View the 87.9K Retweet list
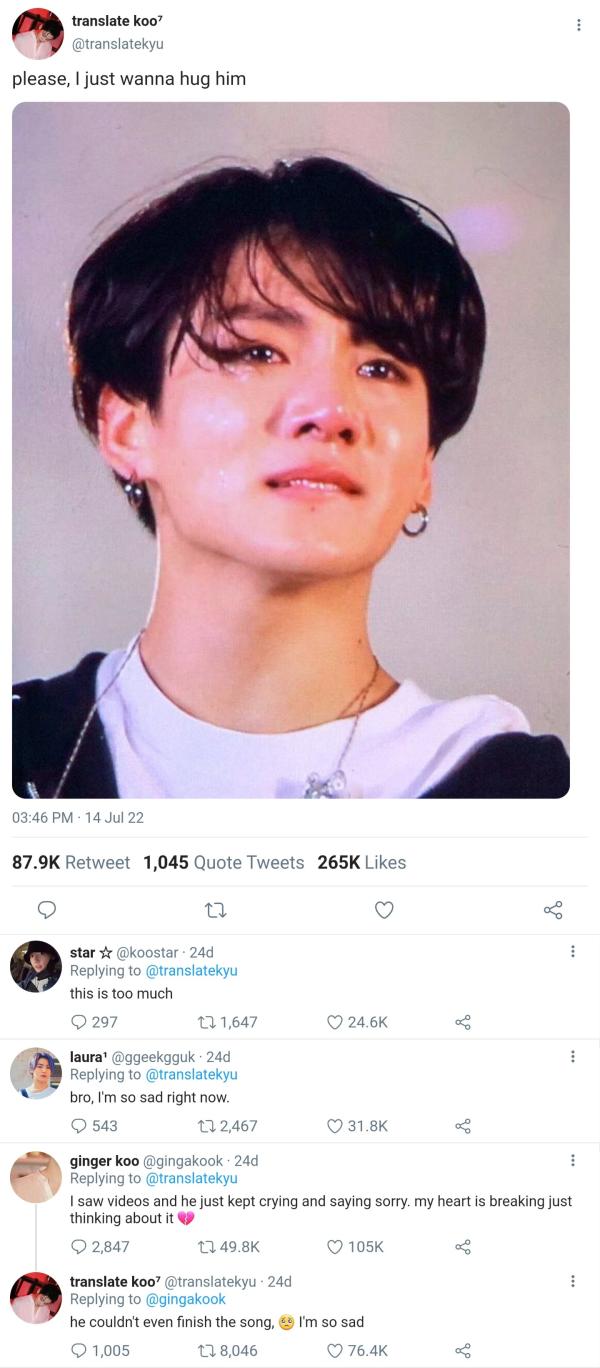This screenshot has width=600, height=1368. [71, 862]
